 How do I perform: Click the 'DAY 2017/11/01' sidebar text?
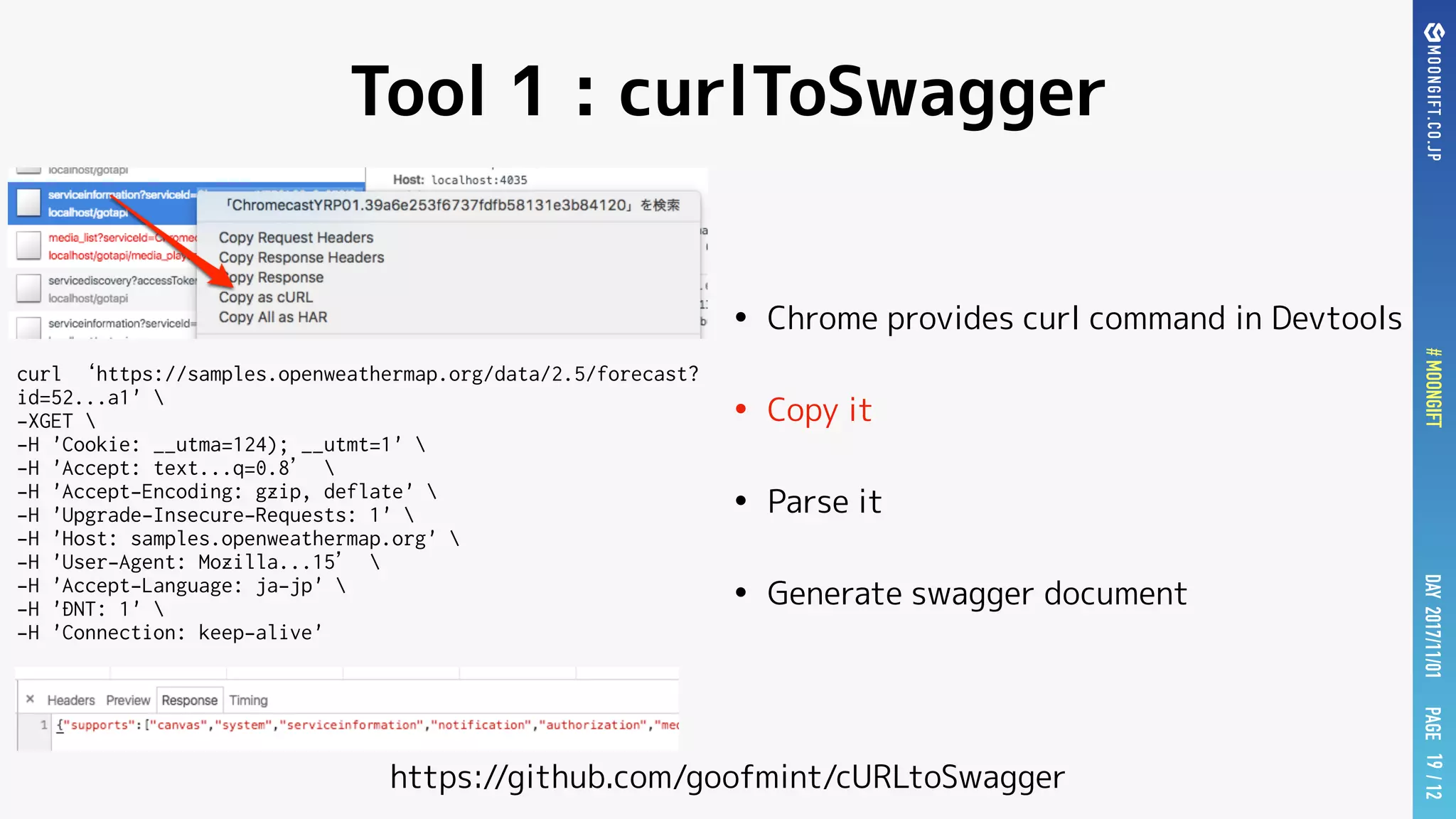(x=1434, y=626)
